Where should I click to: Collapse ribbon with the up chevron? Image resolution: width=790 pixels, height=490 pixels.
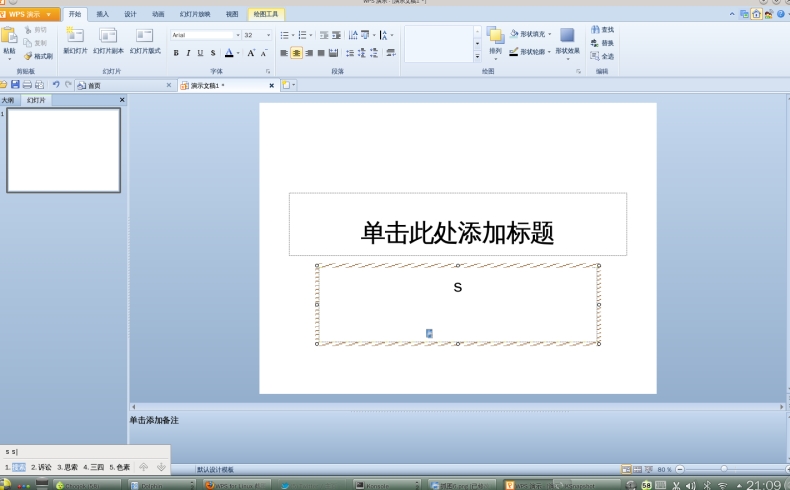[732, 14]
